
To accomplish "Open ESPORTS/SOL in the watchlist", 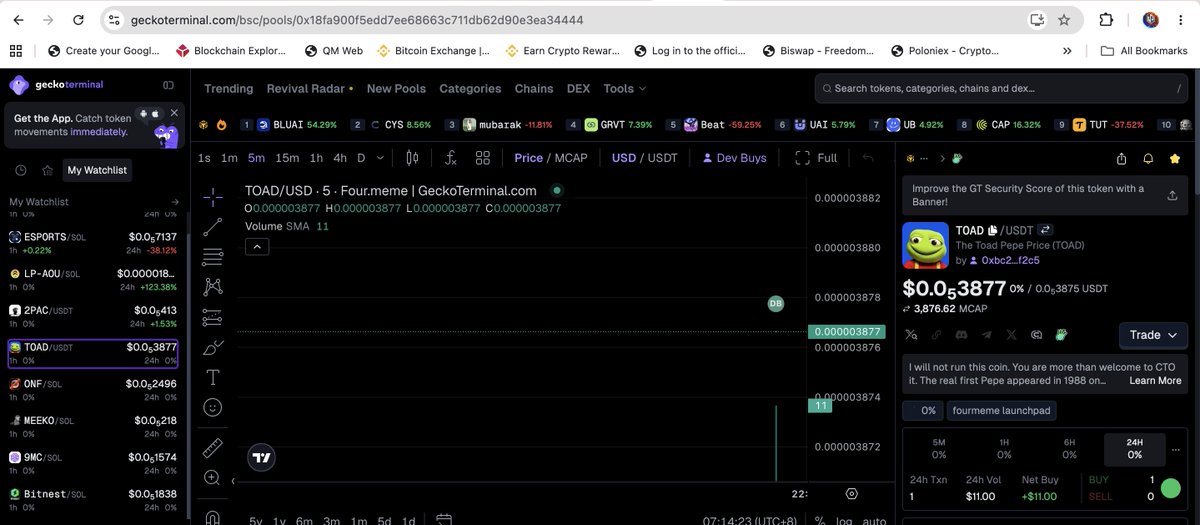I will coord(93,243).
